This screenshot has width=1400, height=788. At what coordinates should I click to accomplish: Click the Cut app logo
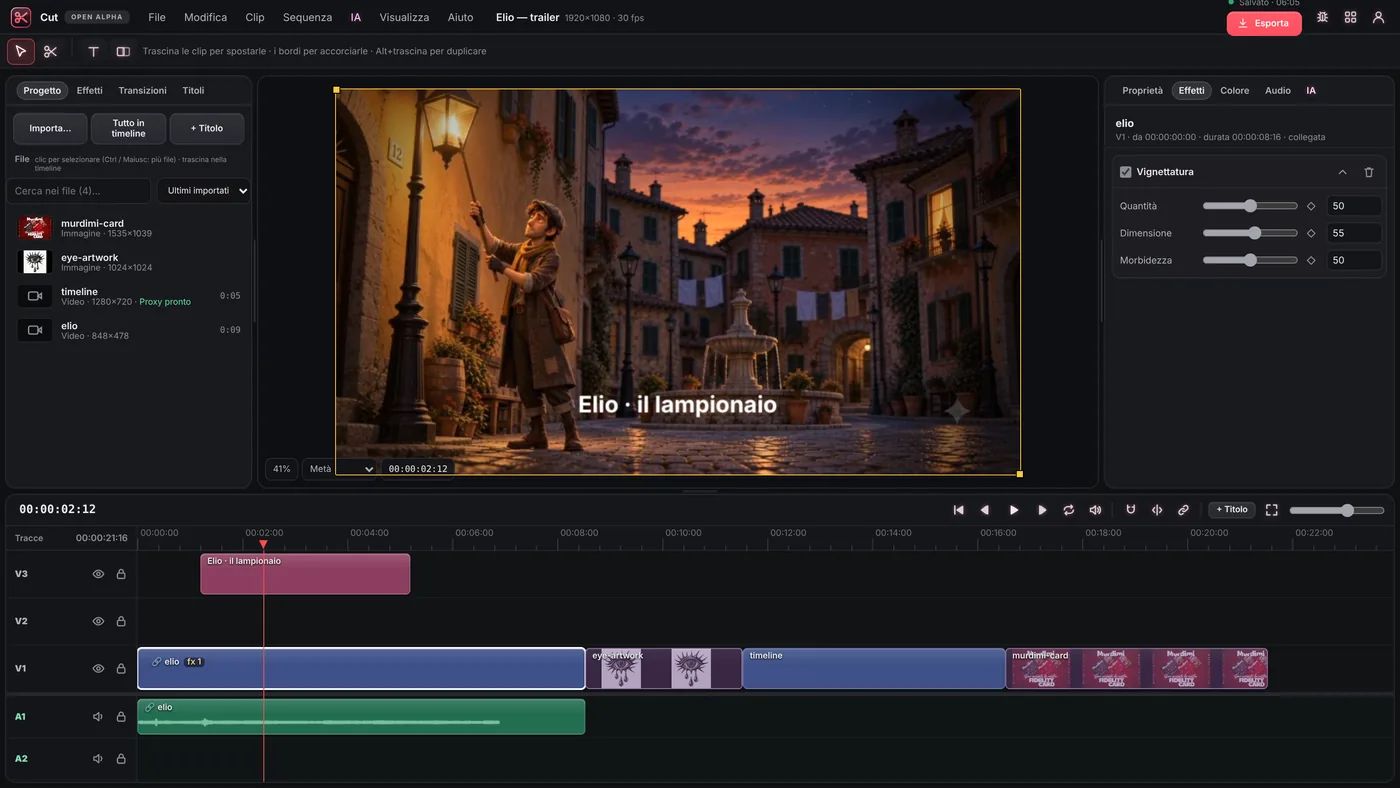(x=21, y=17)
